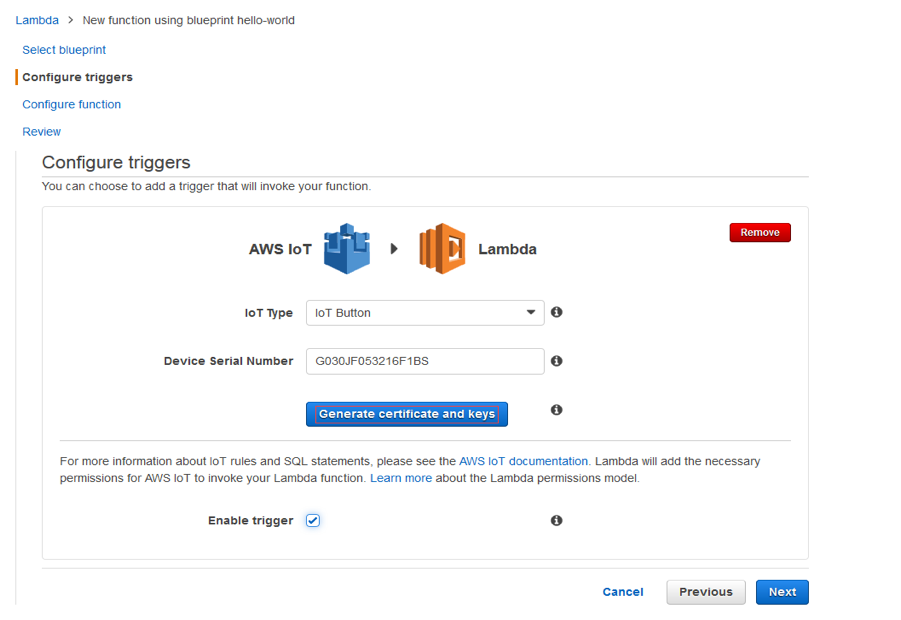This screenshot has height=620, width=901.
Task: Click the info icon next to Device Serial Number
Action: pyautogui.click(x=557, y=361)
